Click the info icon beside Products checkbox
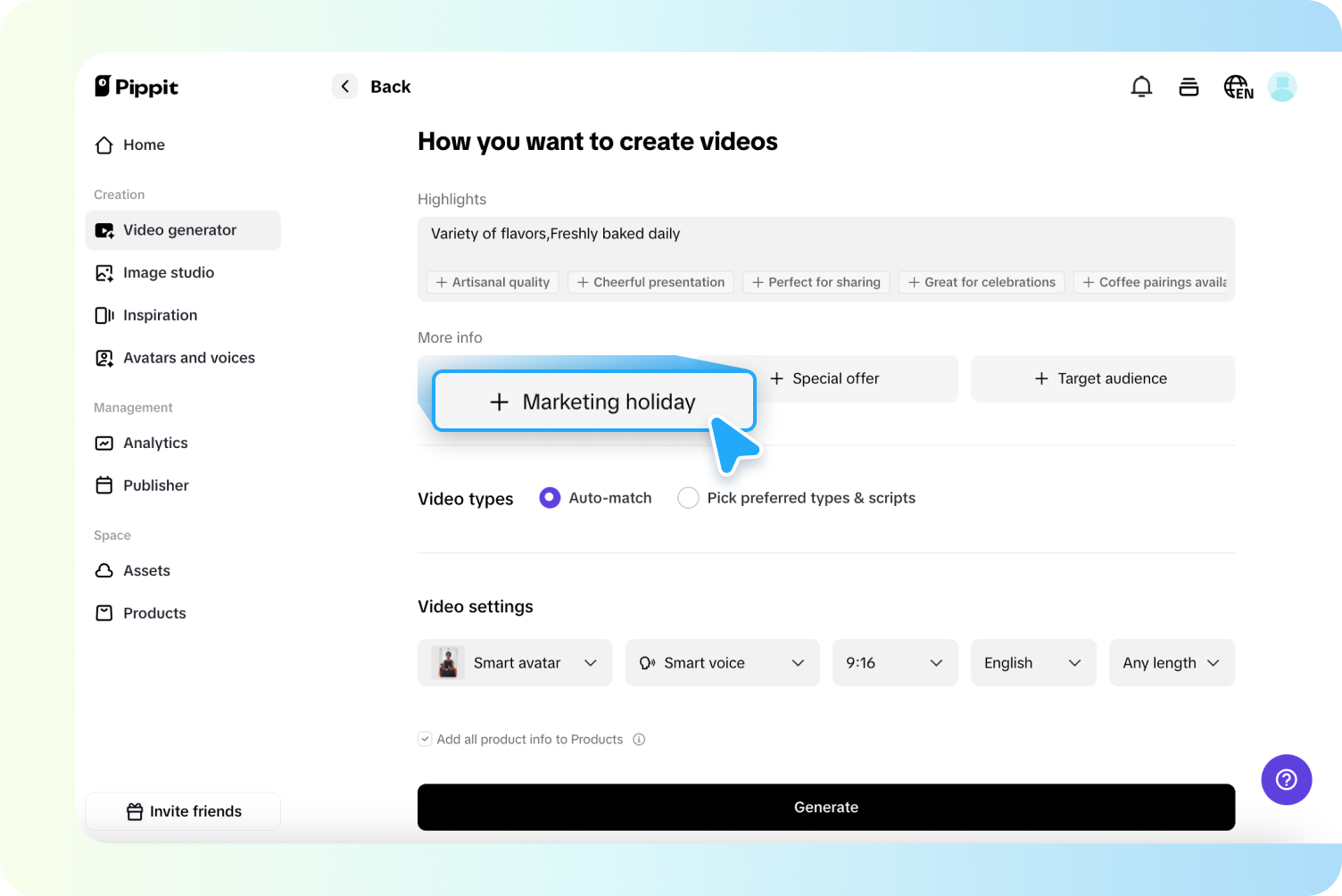The width and height of the screenshot is (1342, 896). [639, 739]
